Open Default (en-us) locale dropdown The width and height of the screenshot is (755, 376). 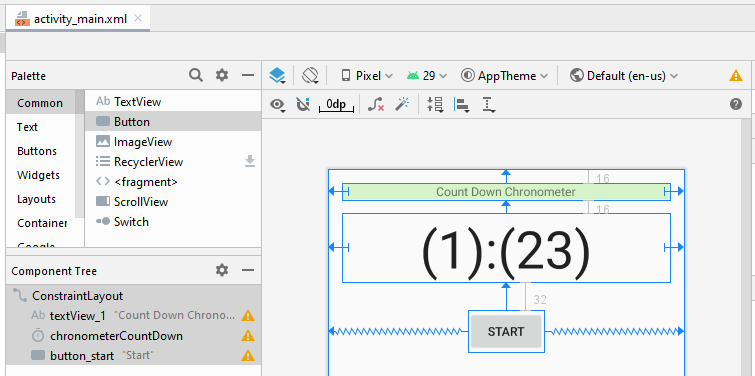coord(624,76)
